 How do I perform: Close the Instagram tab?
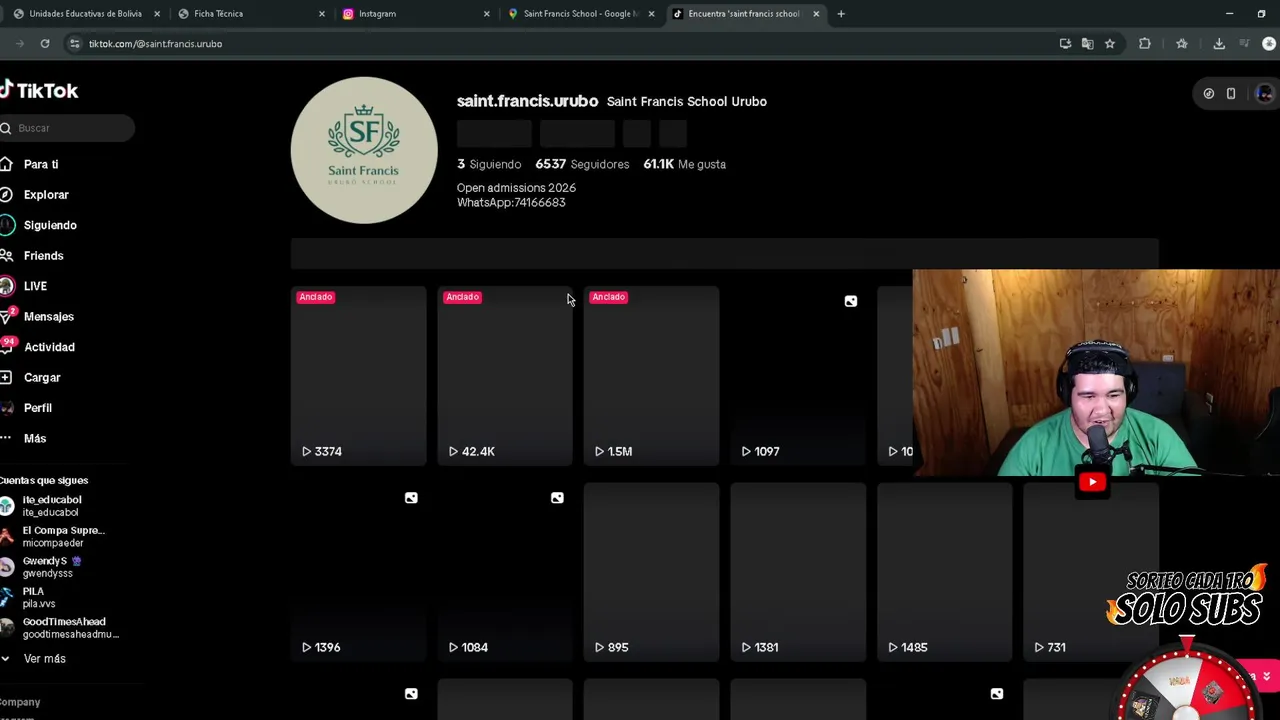(487, 14)
